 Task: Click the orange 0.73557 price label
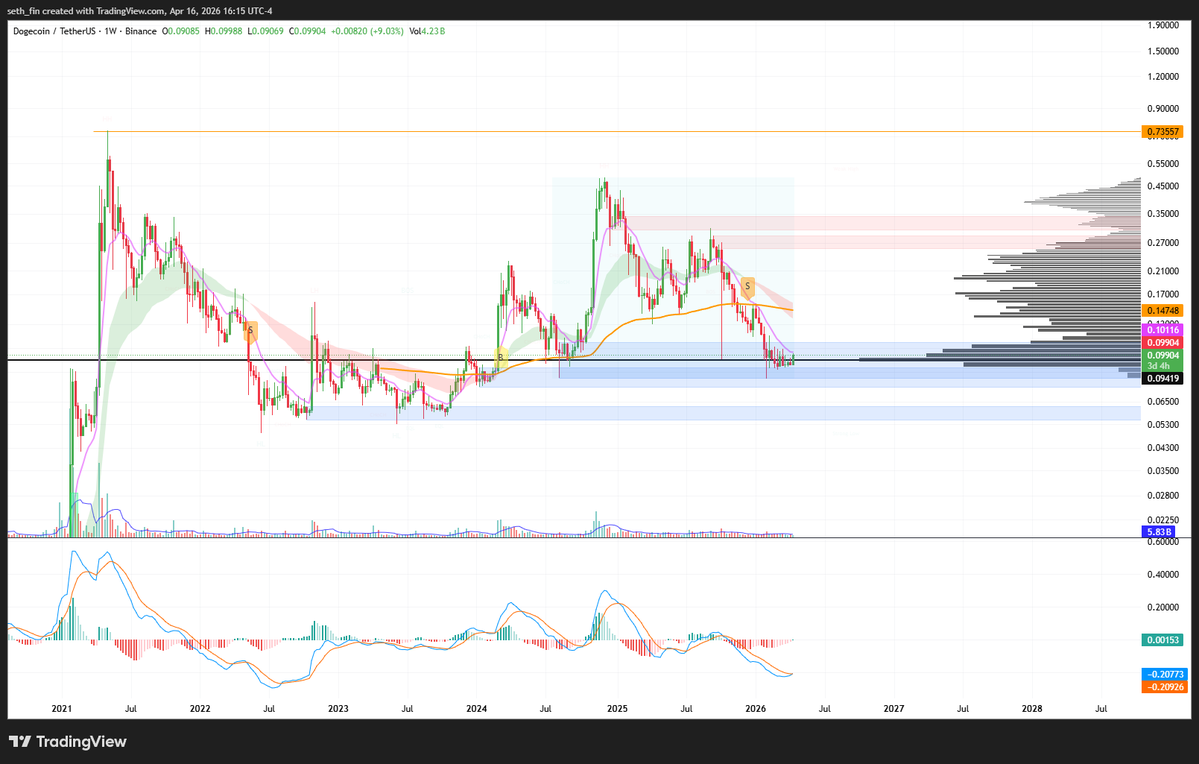pos(1162,132)
